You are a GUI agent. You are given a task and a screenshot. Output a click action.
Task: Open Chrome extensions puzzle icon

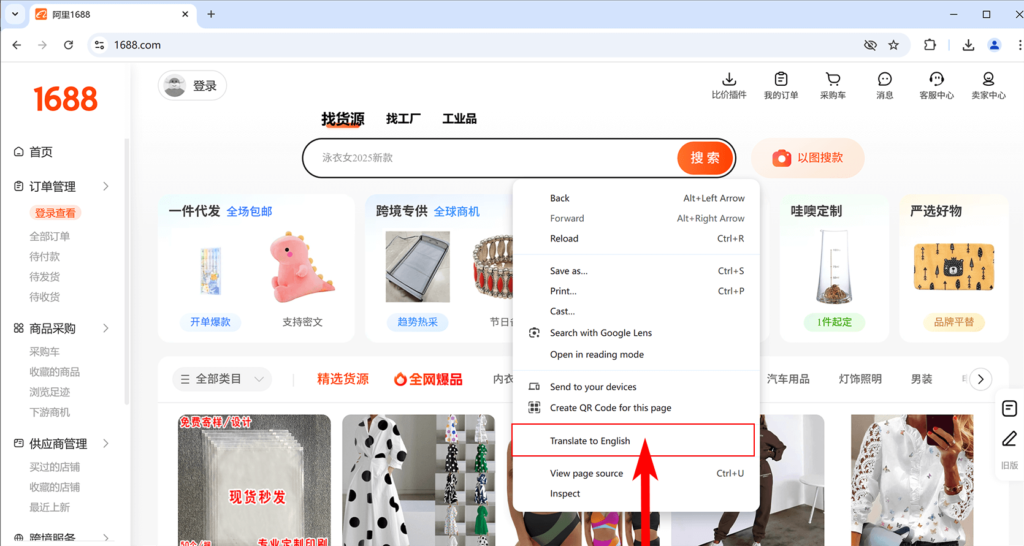tap(930, 45)
